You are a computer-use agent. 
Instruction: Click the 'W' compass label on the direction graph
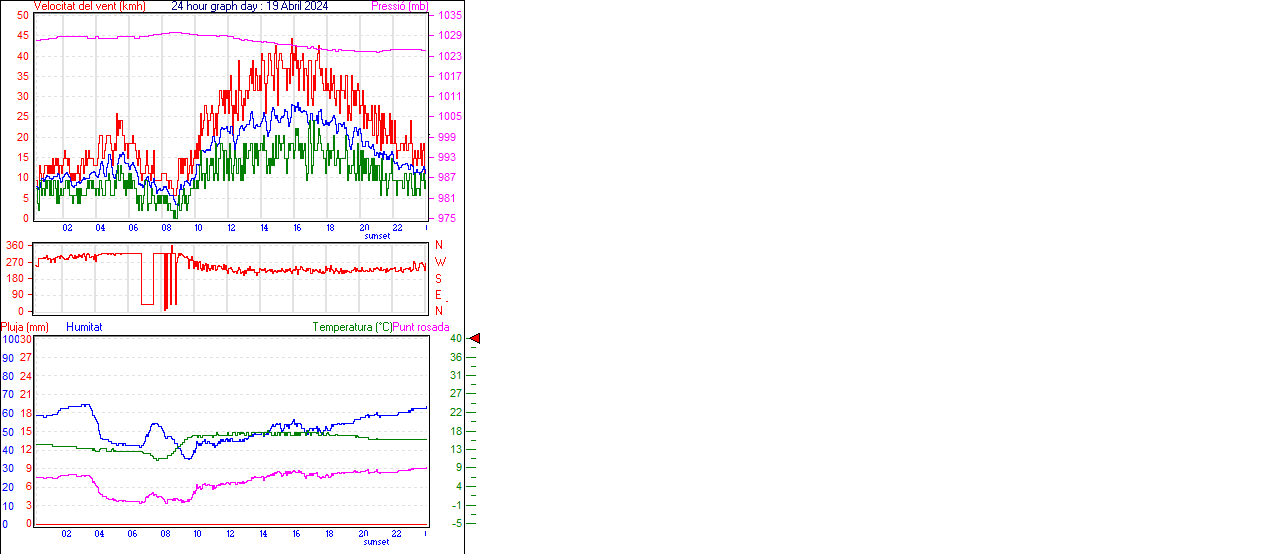(x=439, y=262)
